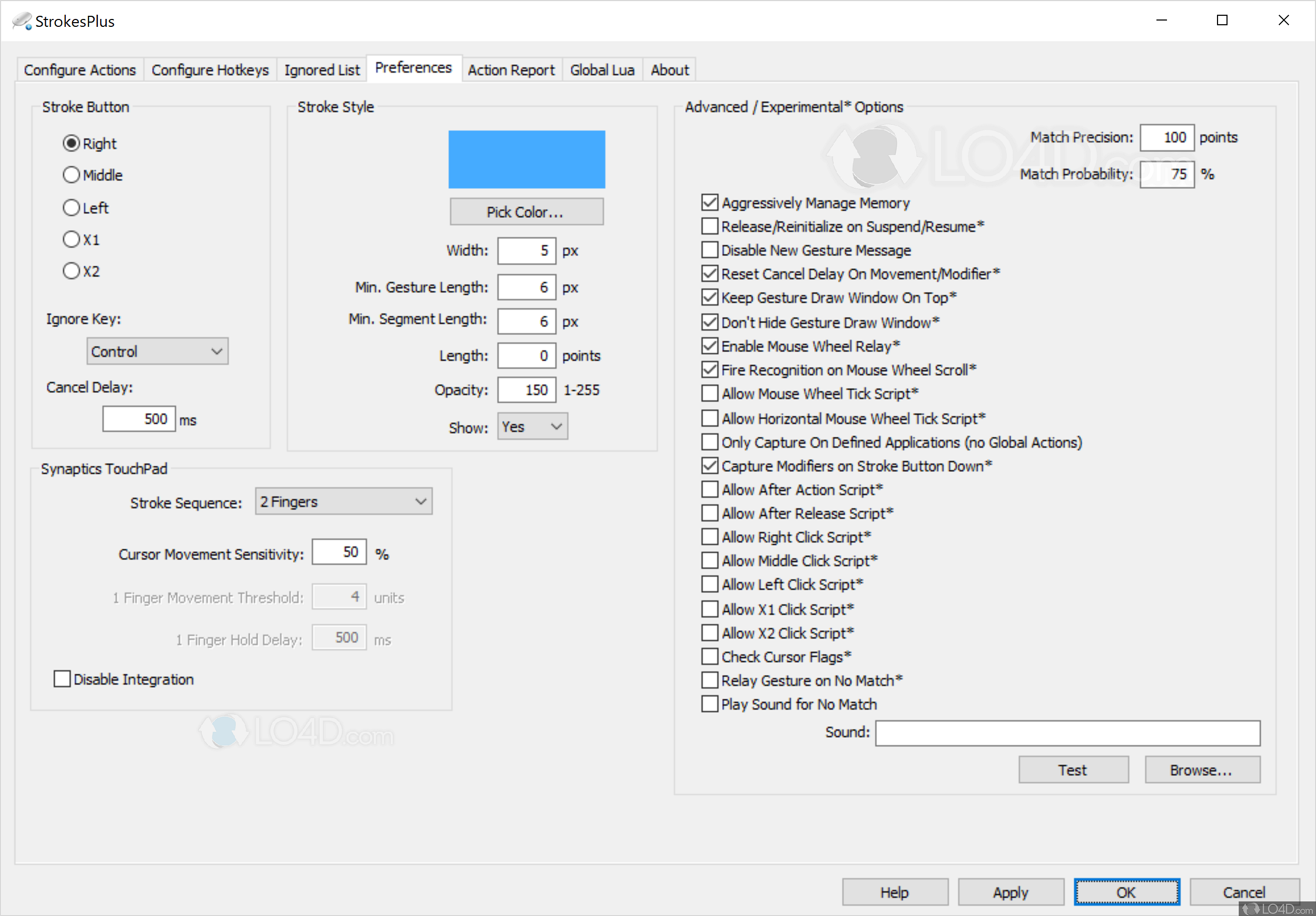Choose X2 as the stroke button

coord(71,271)
